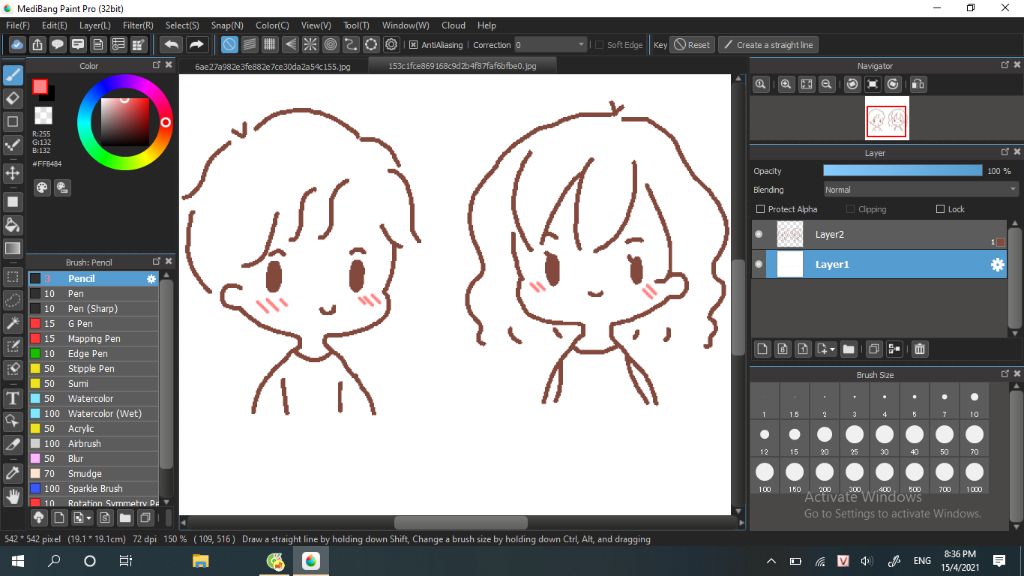1024x576 pixels.
Task: Select the Eraser tool
Action: click(x=13, y=98)
